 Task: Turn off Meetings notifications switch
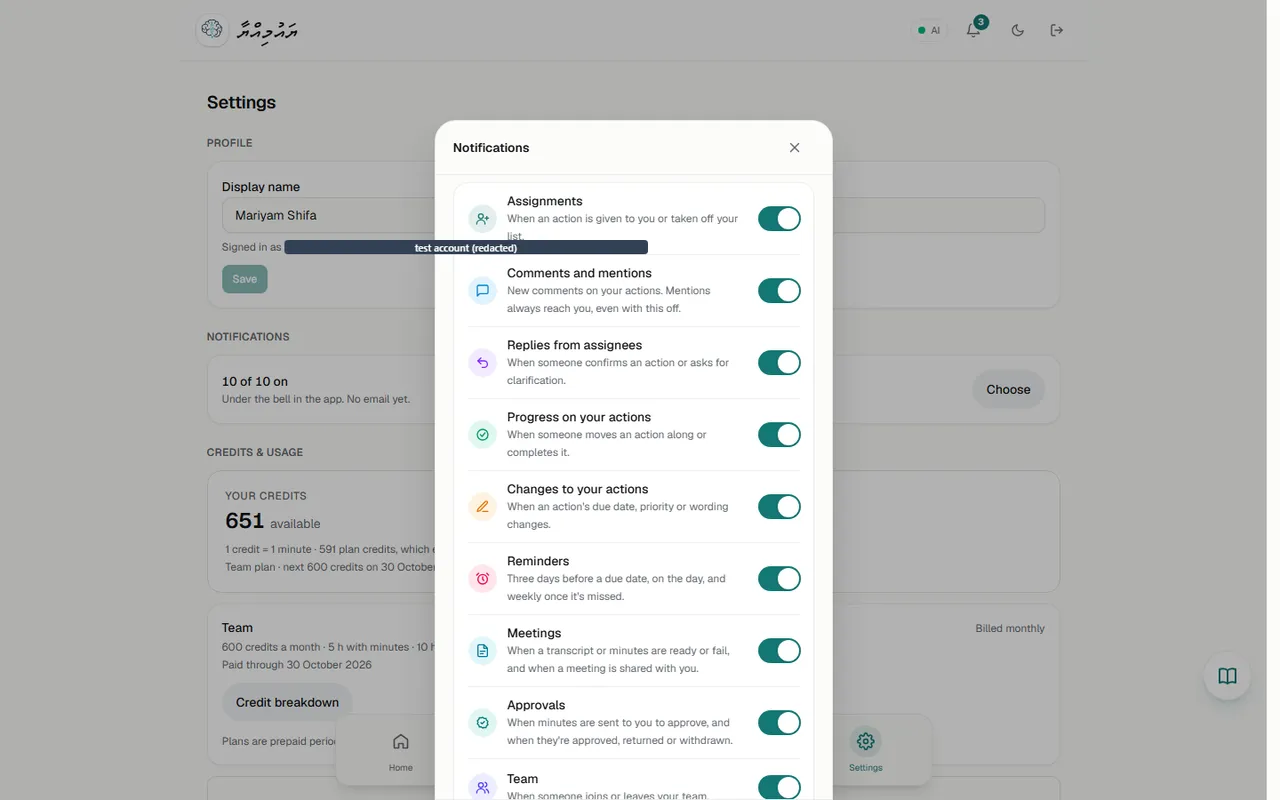(x=779, y=651)
